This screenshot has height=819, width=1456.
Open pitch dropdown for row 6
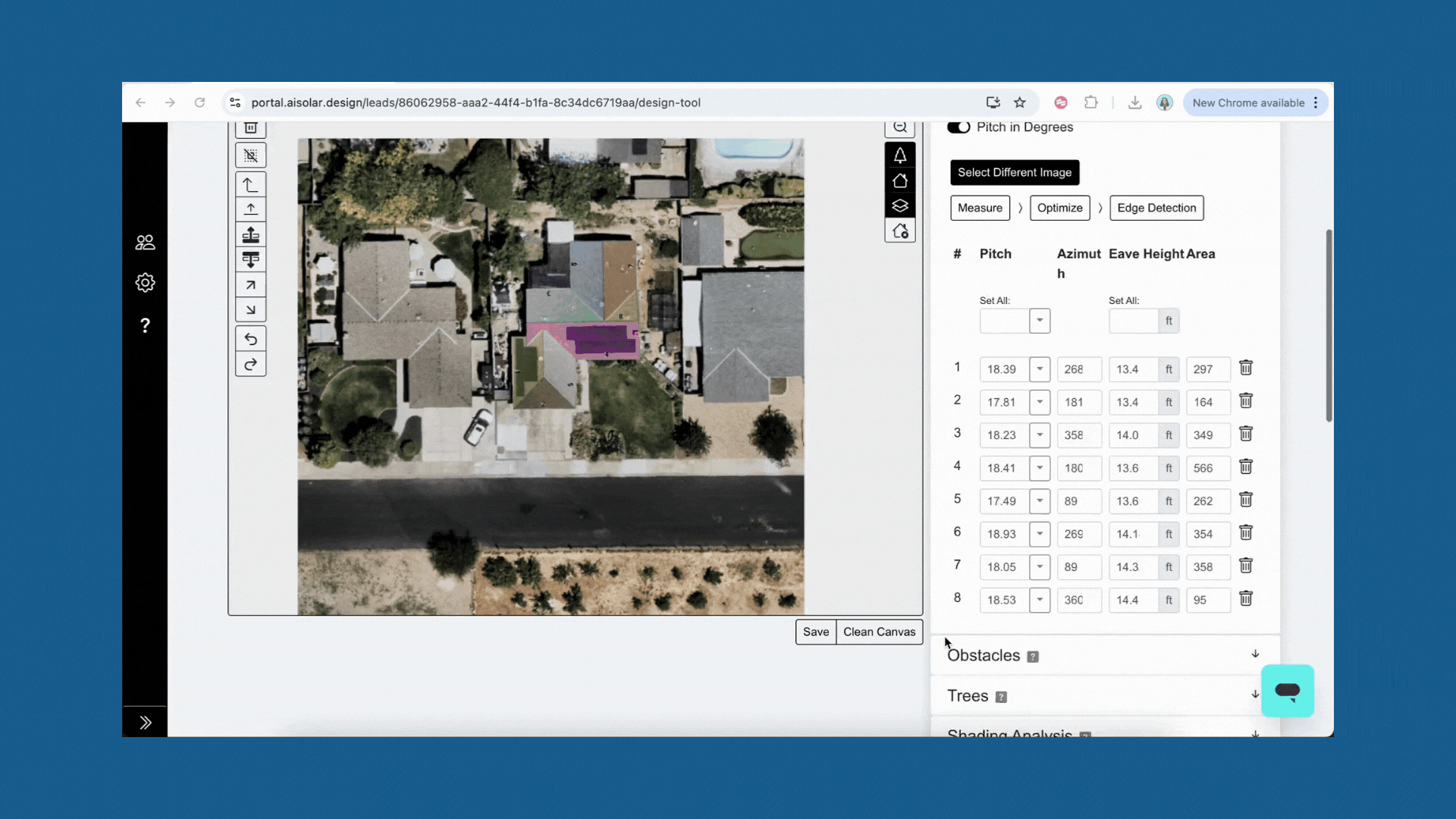[1040, 534]
